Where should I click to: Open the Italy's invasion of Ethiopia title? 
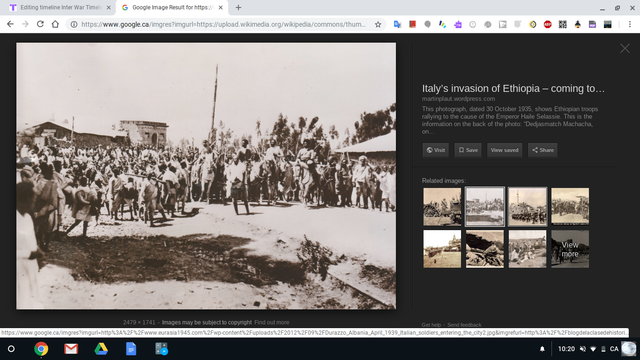click(513, 89)
